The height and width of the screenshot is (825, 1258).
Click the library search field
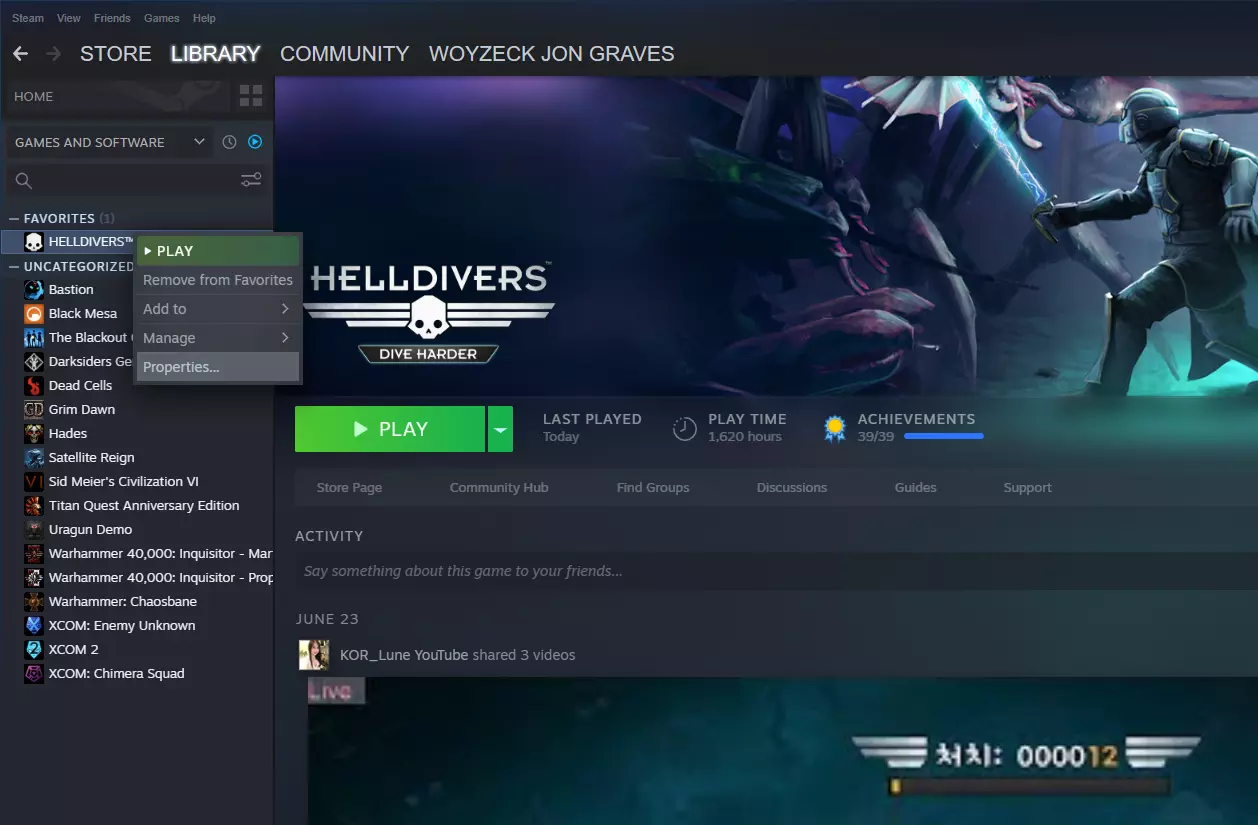click(138, 180)
